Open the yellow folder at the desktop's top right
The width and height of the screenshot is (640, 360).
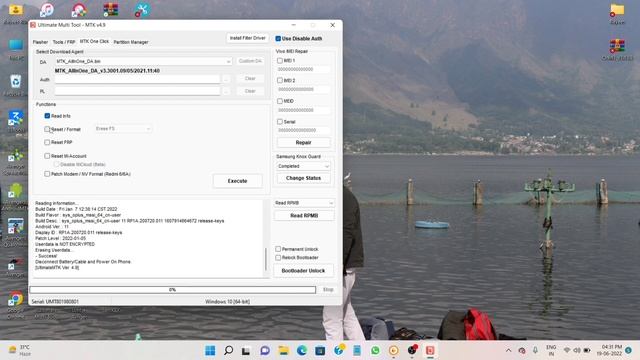coord(617,10)
